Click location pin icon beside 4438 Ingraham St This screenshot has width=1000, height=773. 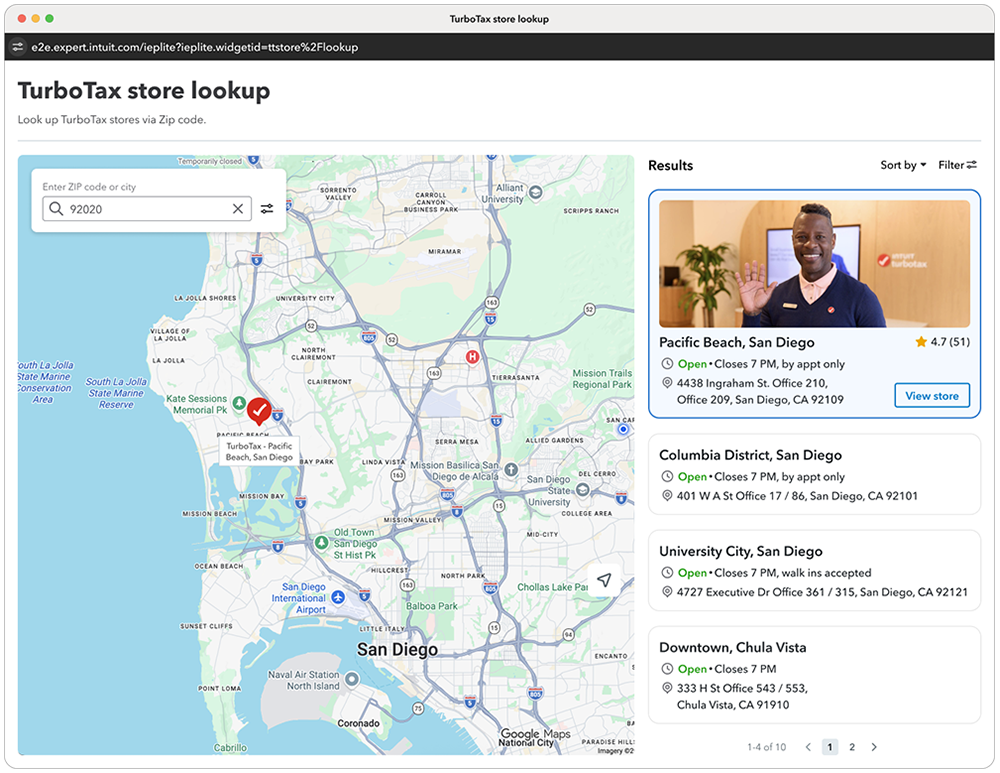click(x=667, y=383)
